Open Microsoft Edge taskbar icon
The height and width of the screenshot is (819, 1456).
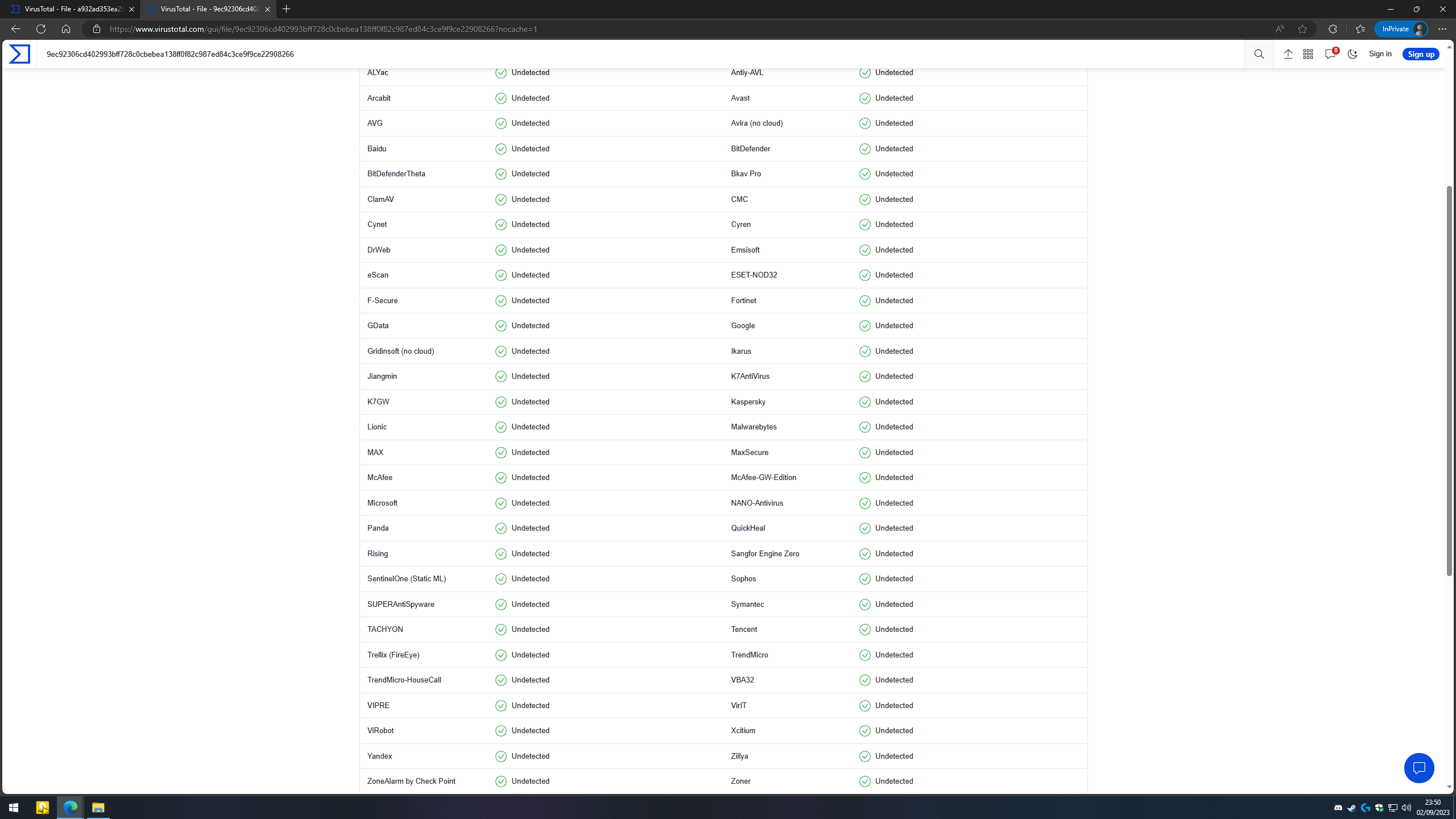click(x=71, y=808)
